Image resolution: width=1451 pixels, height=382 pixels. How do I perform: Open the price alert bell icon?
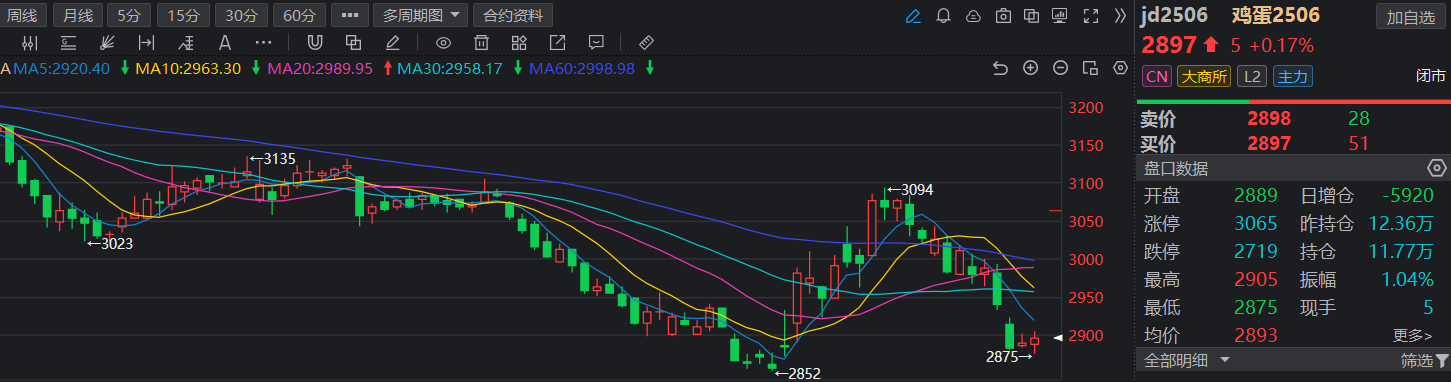tap(943, 16)
